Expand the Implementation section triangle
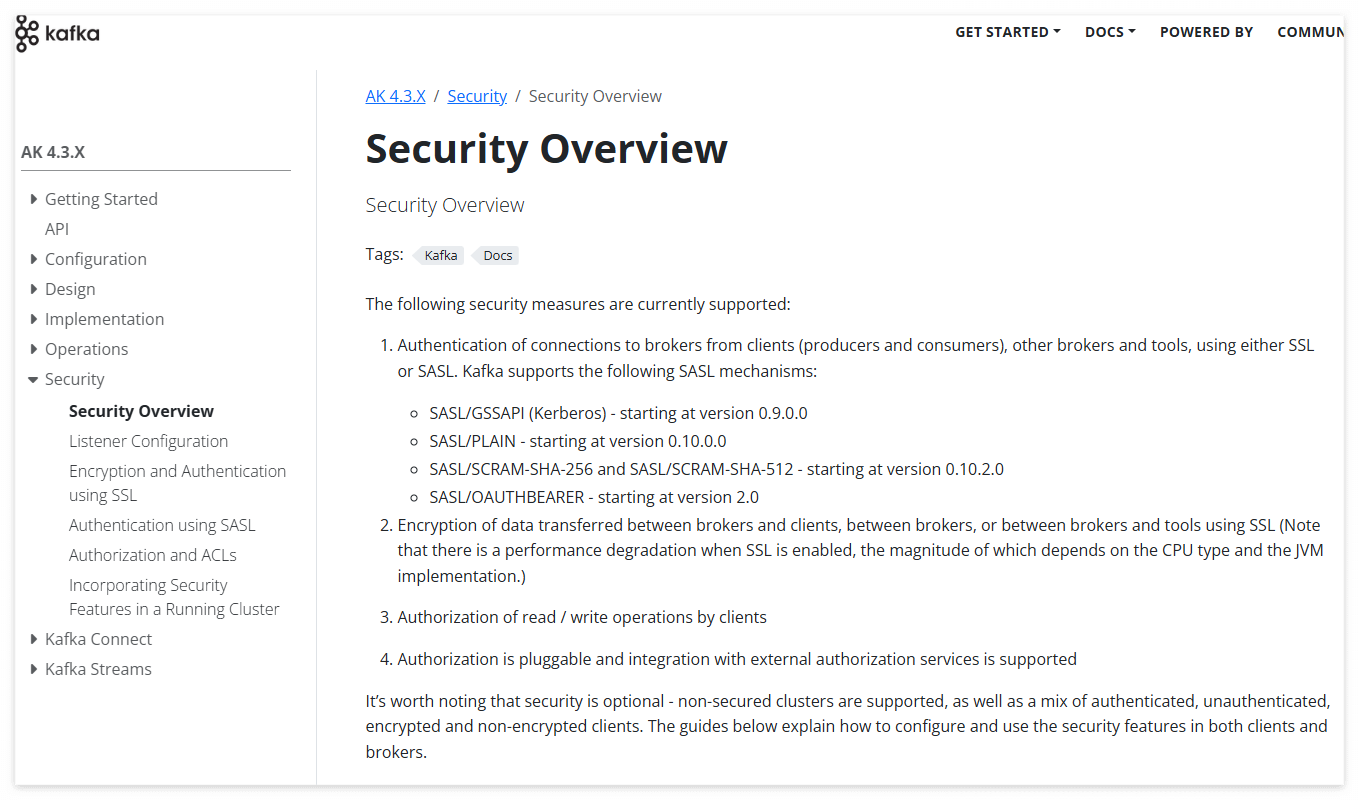The image size is (1359, 800). point(34,319)
